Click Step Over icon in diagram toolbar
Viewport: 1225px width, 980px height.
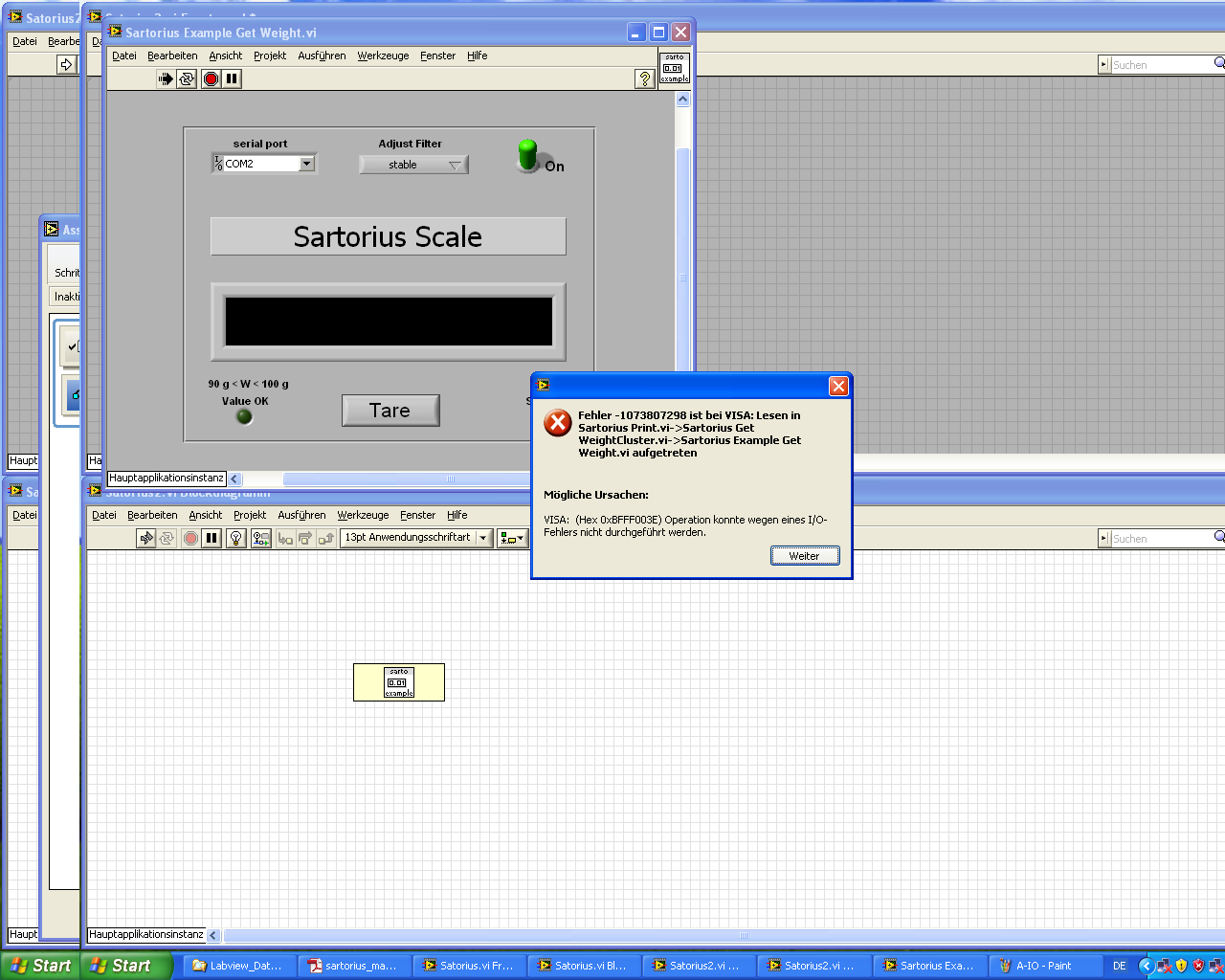[305, 538]
